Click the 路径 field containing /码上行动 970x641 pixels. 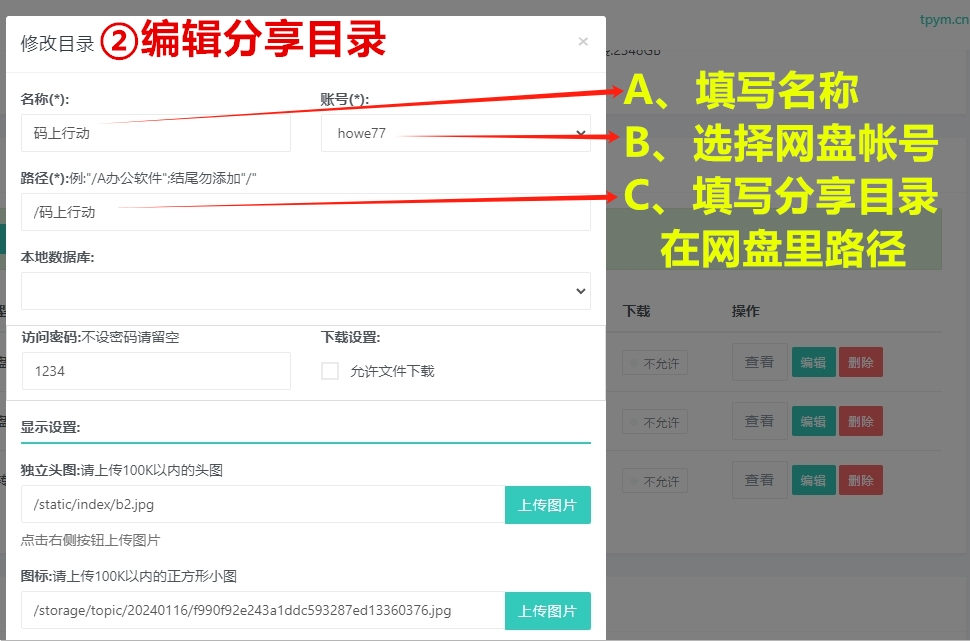pos(305,211)
